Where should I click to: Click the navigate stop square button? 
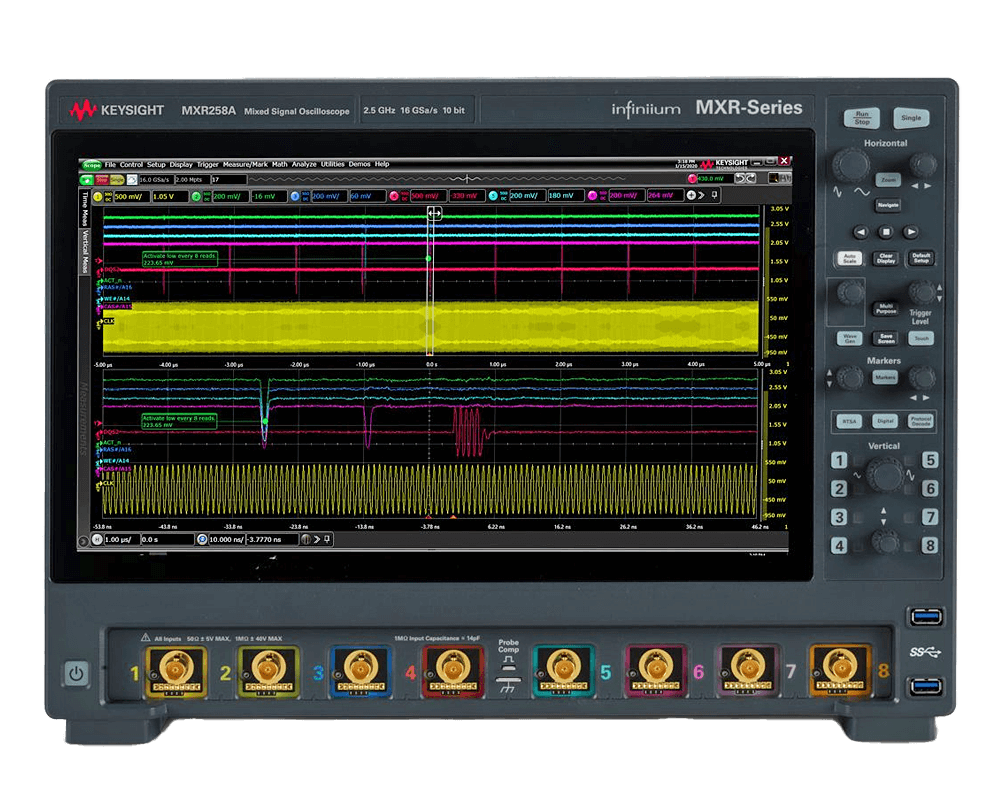[886, 231]
